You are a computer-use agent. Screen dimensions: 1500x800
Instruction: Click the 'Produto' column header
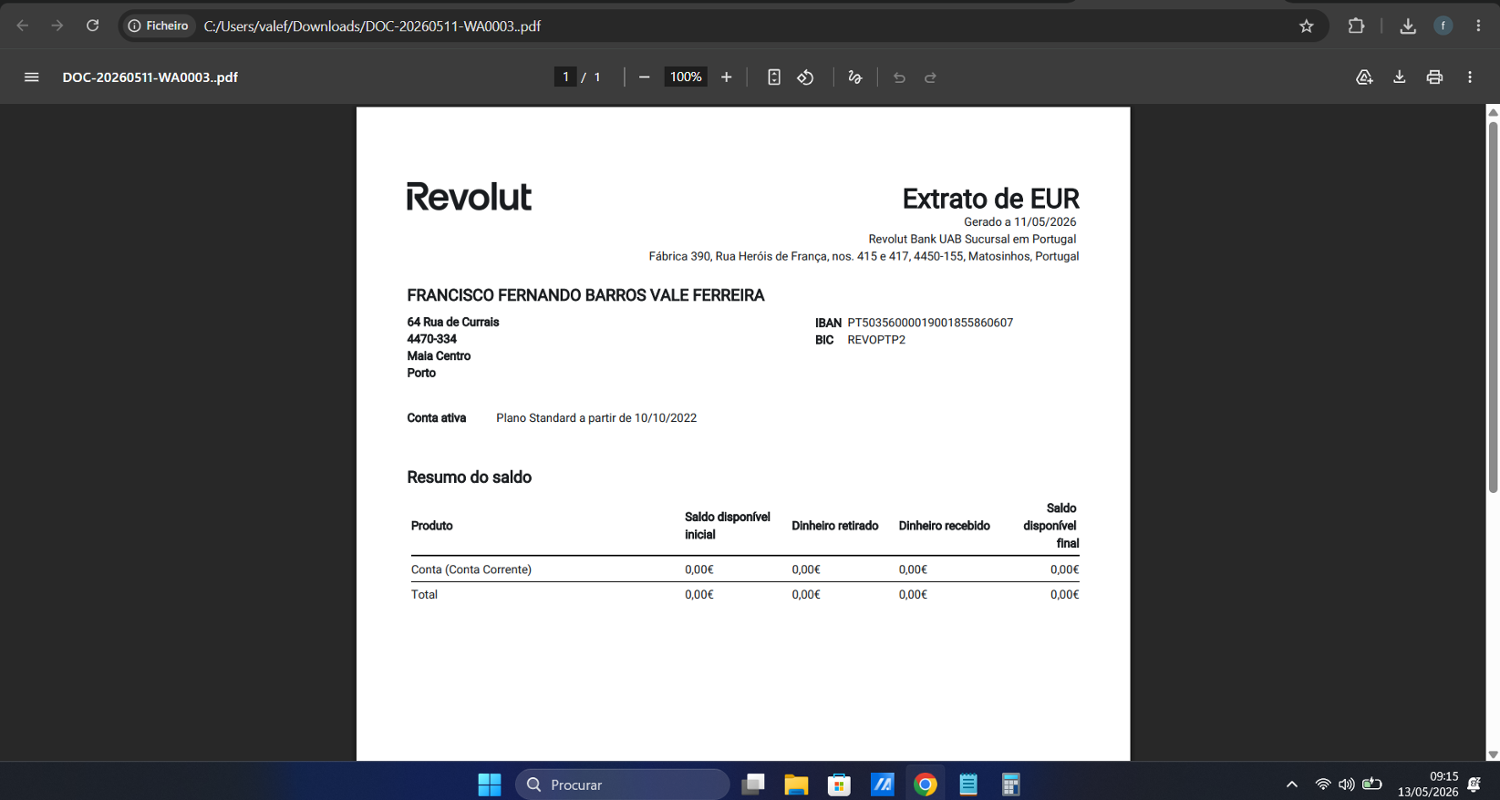pos(432,526)
